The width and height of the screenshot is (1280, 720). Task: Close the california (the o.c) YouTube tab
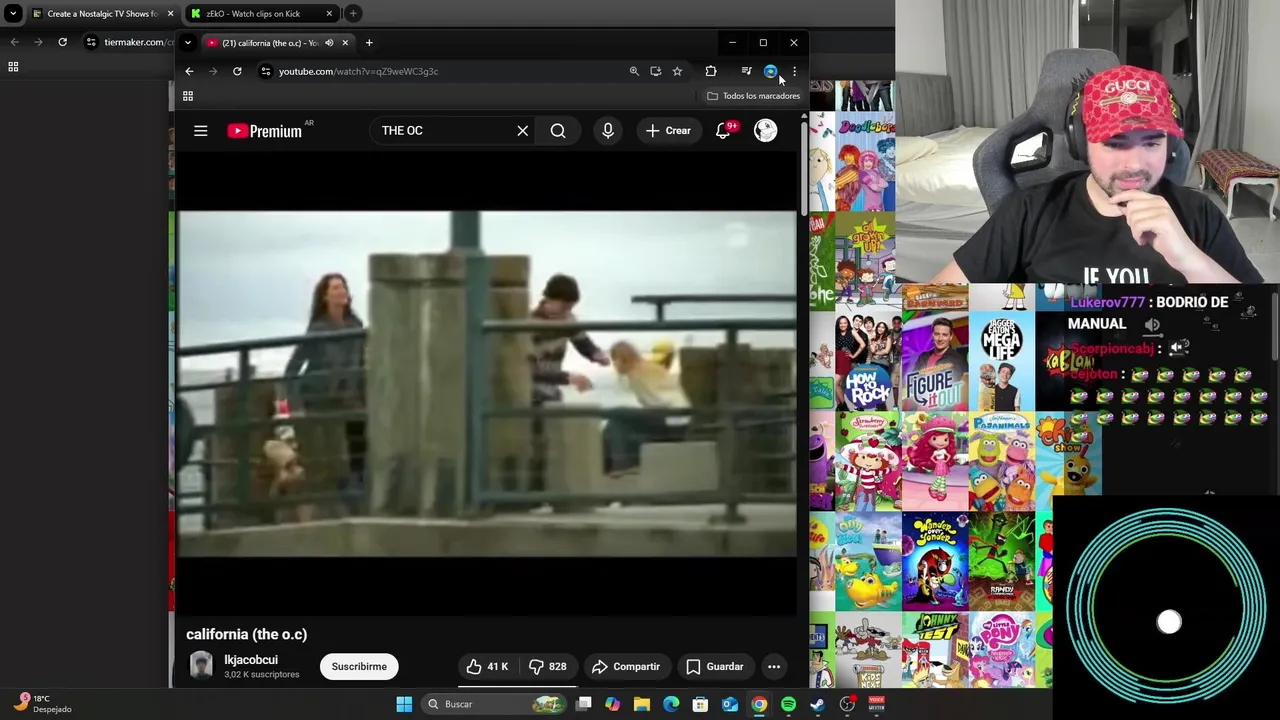345,43
